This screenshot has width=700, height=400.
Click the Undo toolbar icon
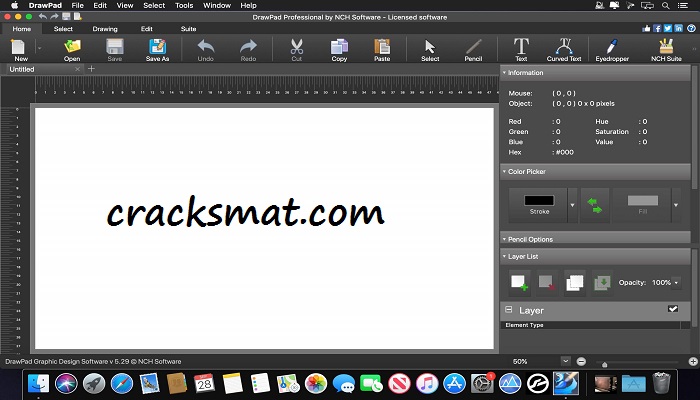(x=205, y=50)
